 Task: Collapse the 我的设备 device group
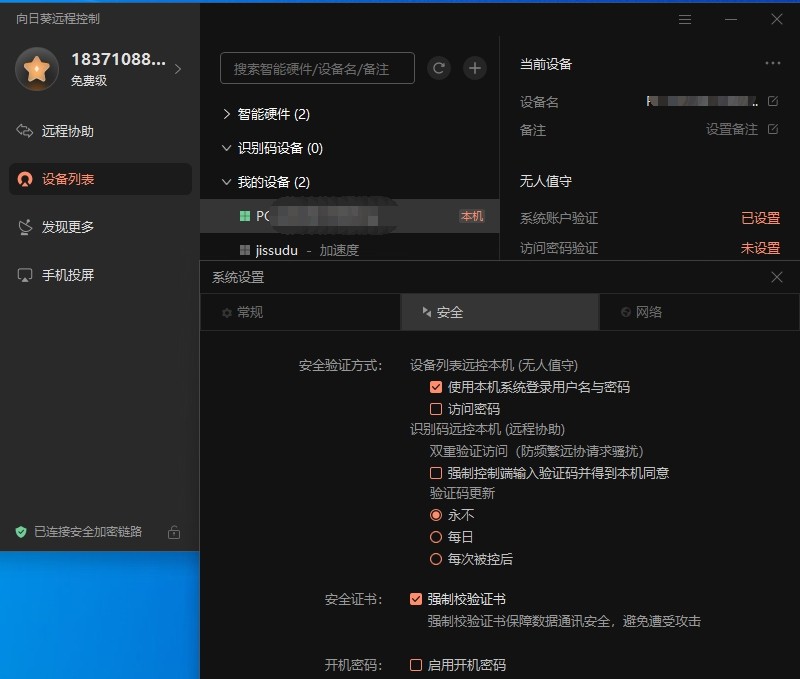pos(226,181)
